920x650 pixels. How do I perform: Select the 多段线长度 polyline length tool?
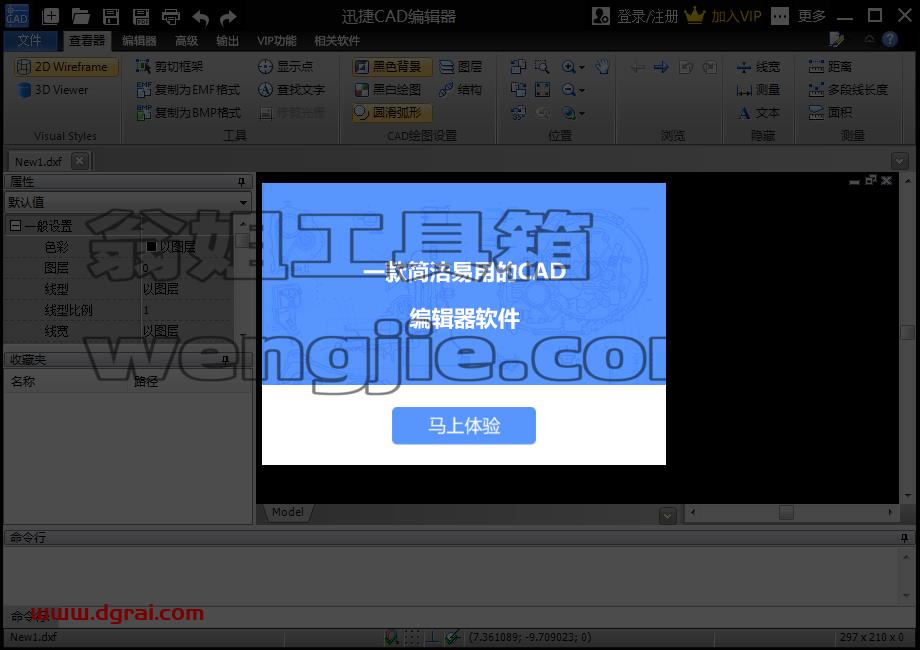[x=848, y=89]
